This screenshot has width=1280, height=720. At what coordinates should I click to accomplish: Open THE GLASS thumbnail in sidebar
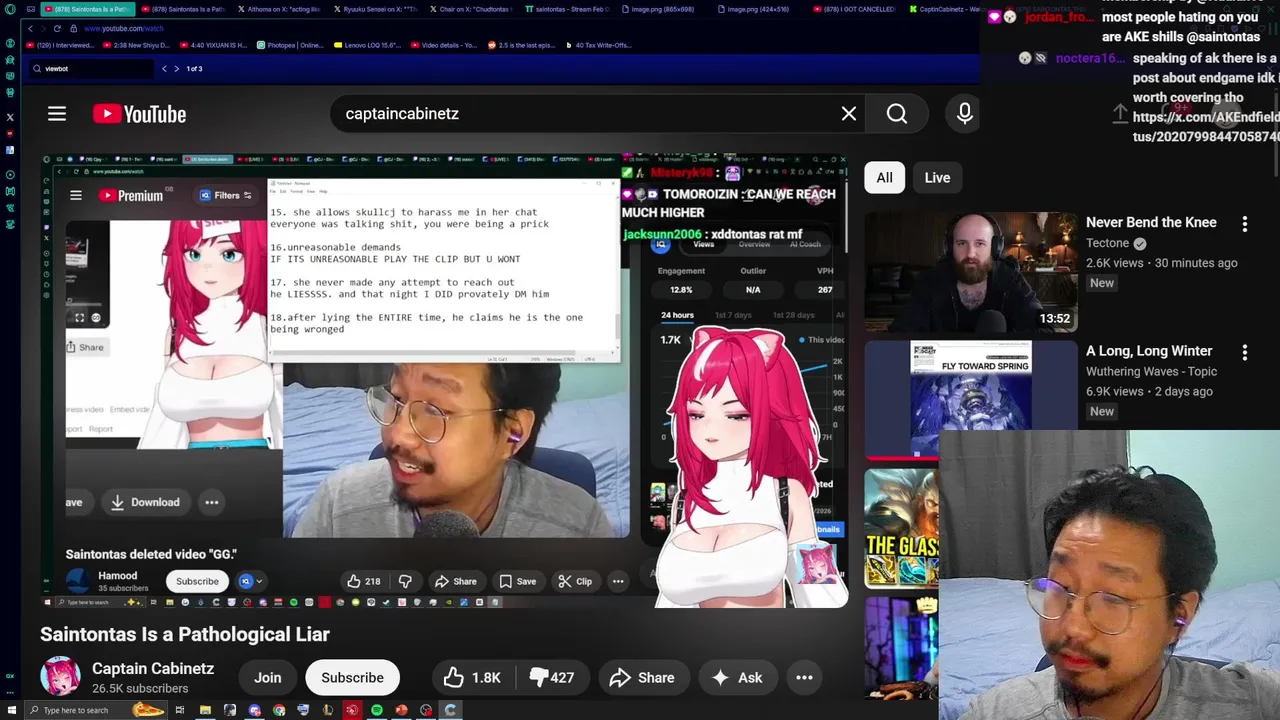click(901, 528)
